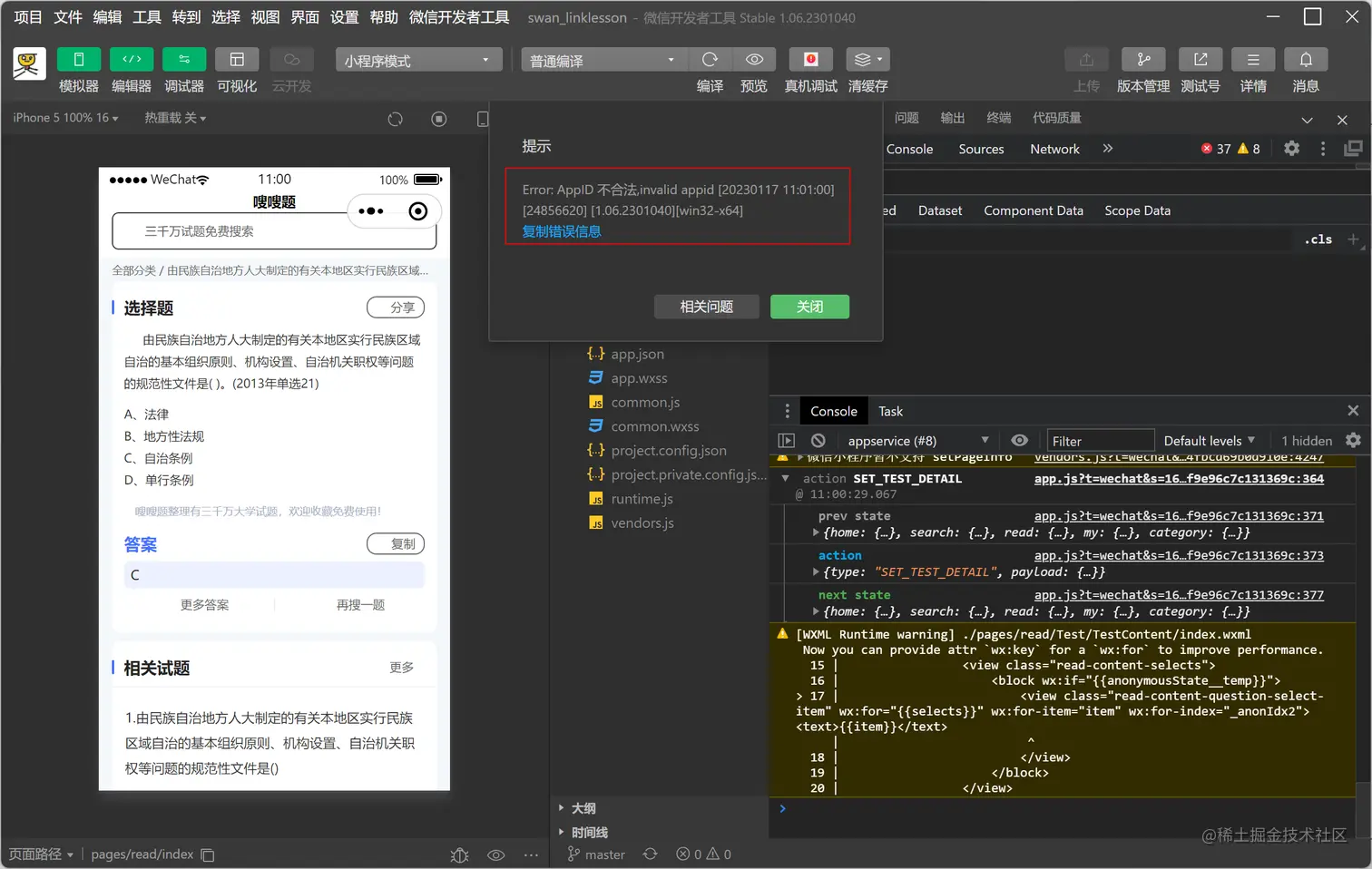Screen dimensions: 1372x869
Task: Toggle the editor panel button
Action: click(x=132, y=59)
